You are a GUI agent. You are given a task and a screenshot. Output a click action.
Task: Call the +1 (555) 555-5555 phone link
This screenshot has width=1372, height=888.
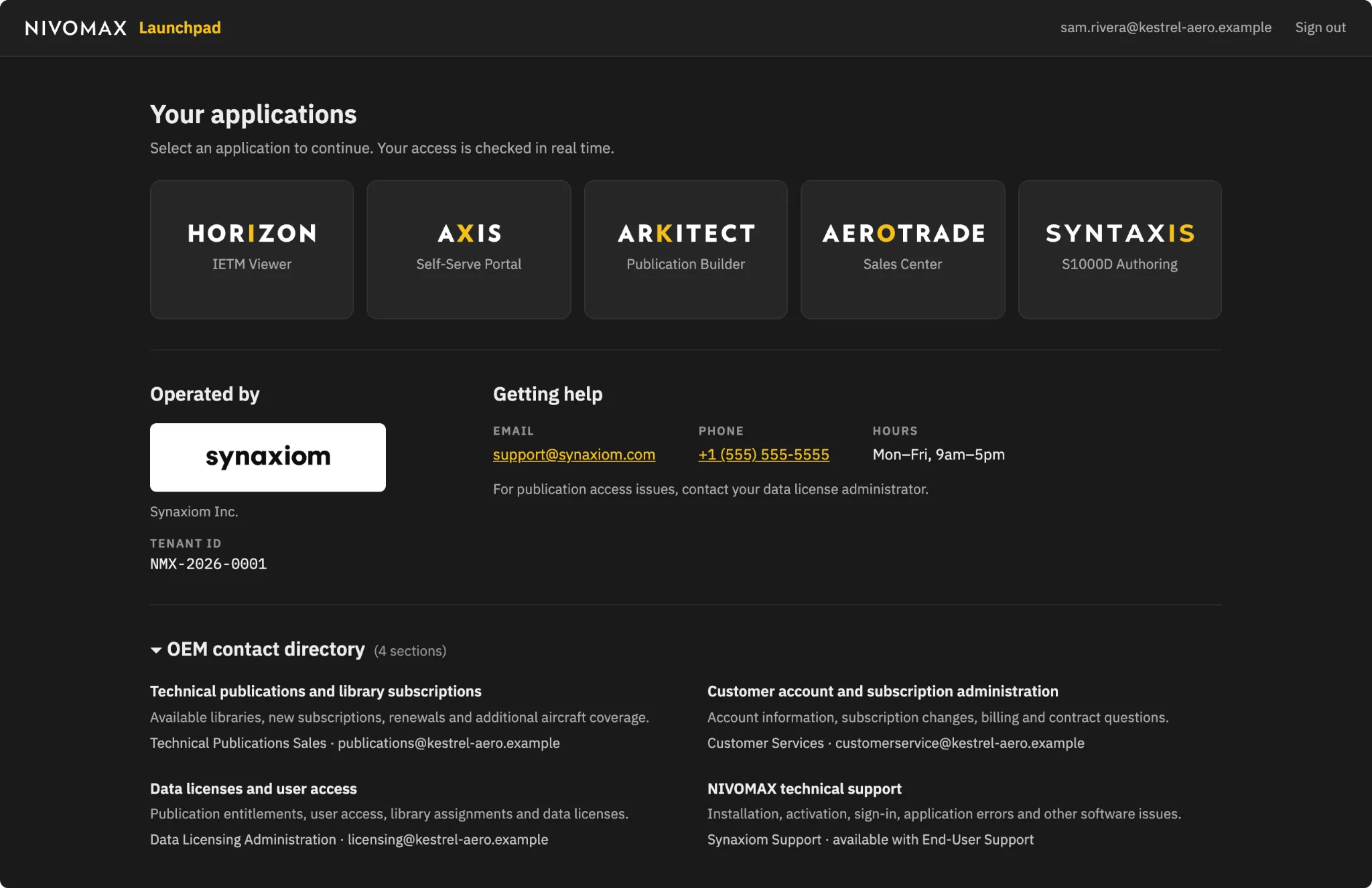point(764,455)
